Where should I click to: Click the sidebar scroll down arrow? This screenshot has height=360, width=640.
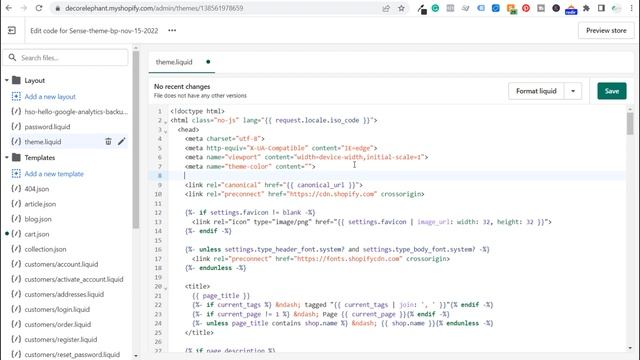136,356
